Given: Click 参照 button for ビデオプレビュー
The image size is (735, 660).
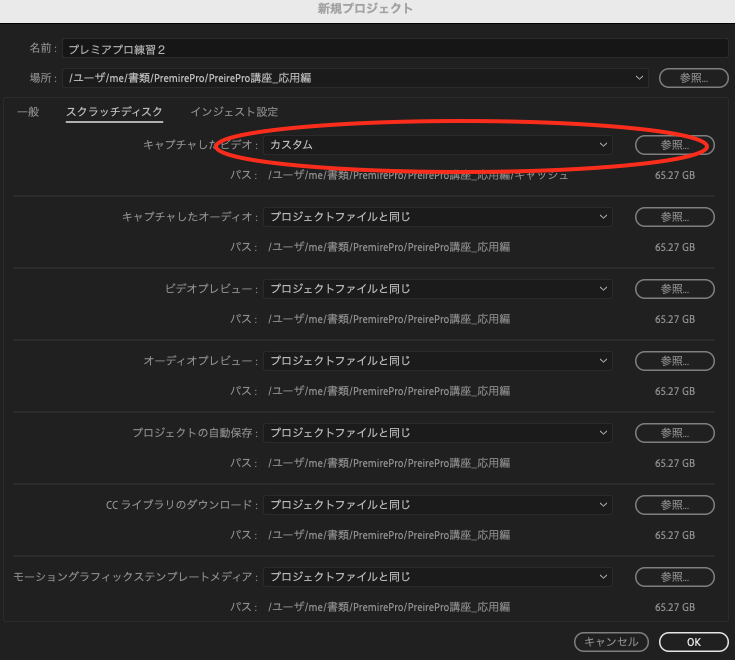Looking at the screenshot, I should (x=675, y=289).
